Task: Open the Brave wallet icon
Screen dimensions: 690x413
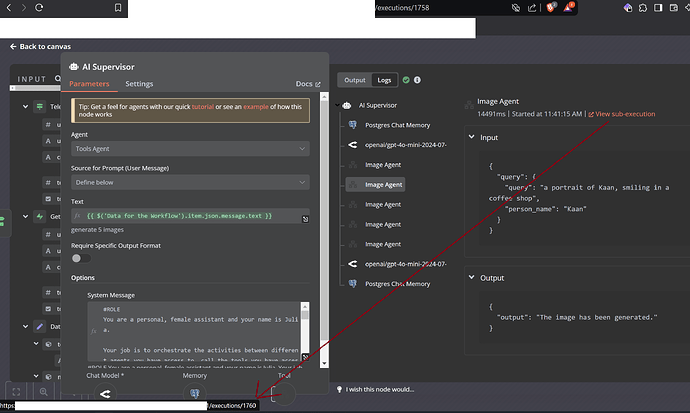Action: tap(674, 7)
